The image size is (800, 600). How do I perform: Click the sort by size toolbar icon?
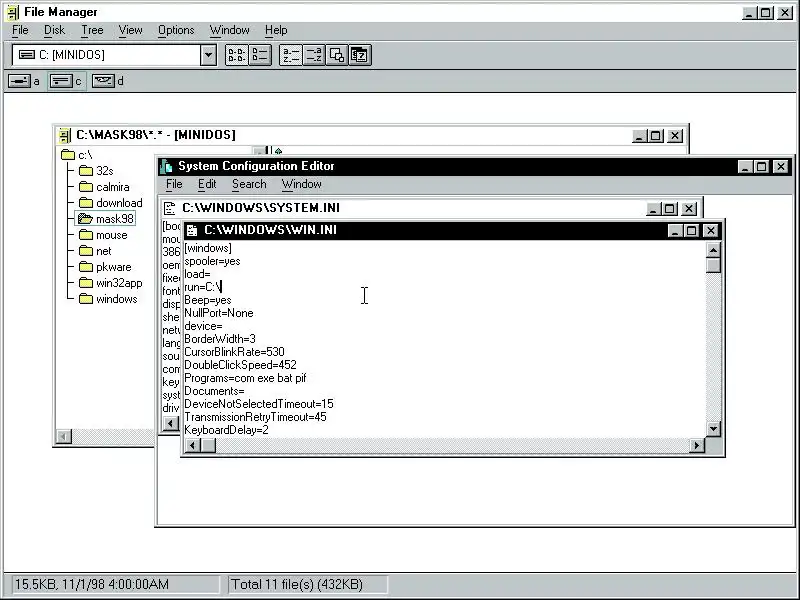337,55
